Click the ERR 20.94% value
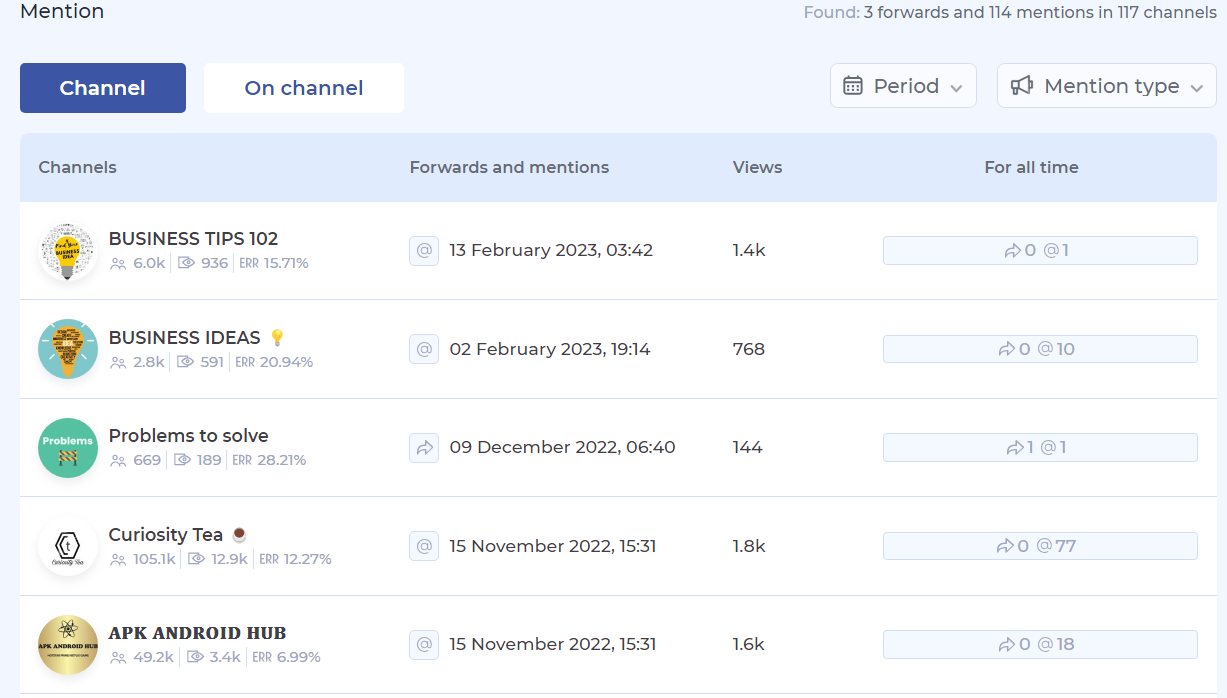 (274, 362)
